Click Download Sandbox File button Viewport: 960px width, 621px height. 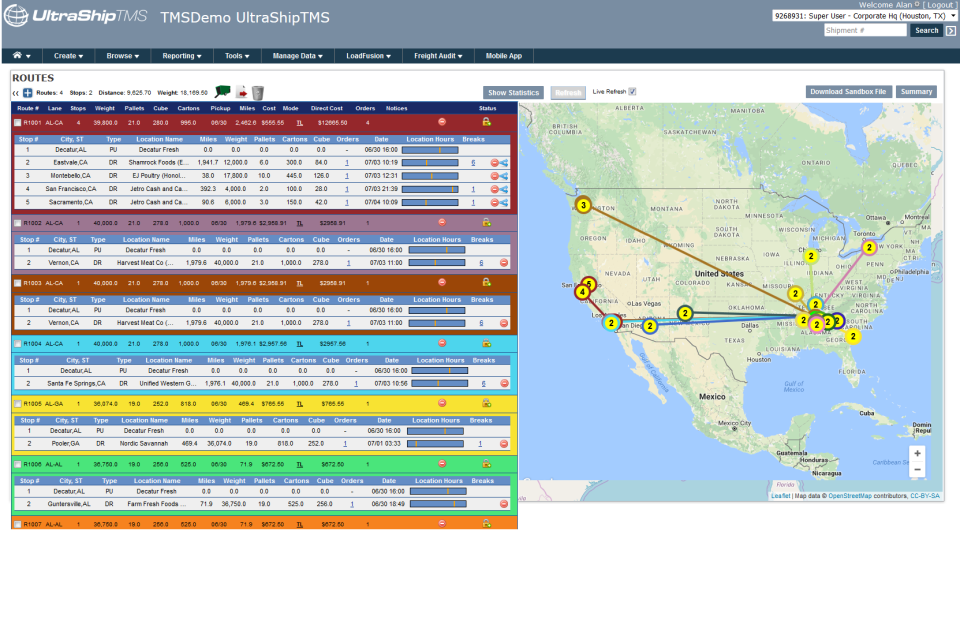coord(848,92)
